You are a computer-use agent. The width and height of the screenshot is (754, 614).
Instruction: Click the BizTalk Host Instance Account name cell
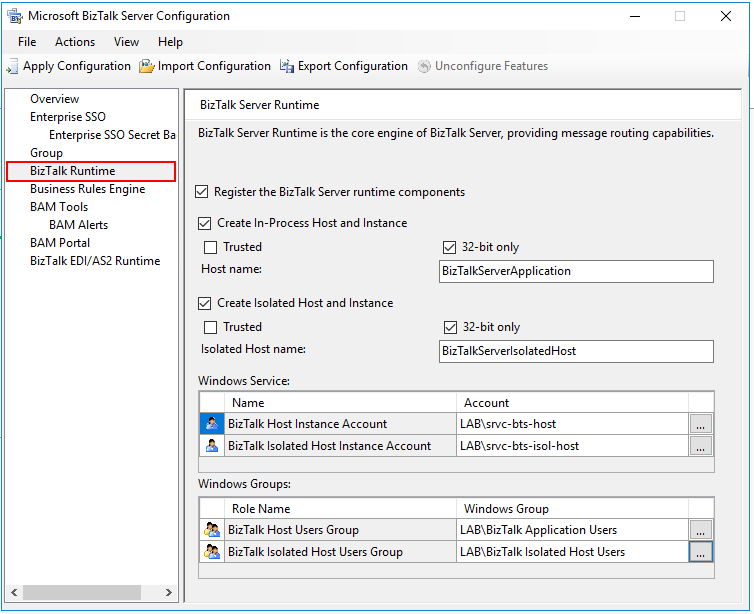click(x=340, y=424)
